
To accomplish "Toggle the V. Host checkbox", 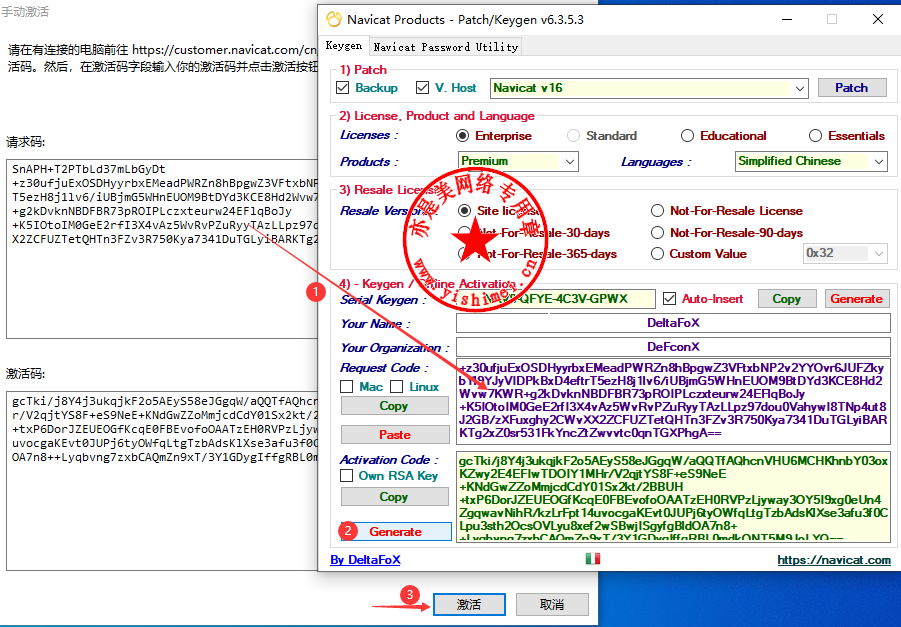I will [x=422, y=87].
